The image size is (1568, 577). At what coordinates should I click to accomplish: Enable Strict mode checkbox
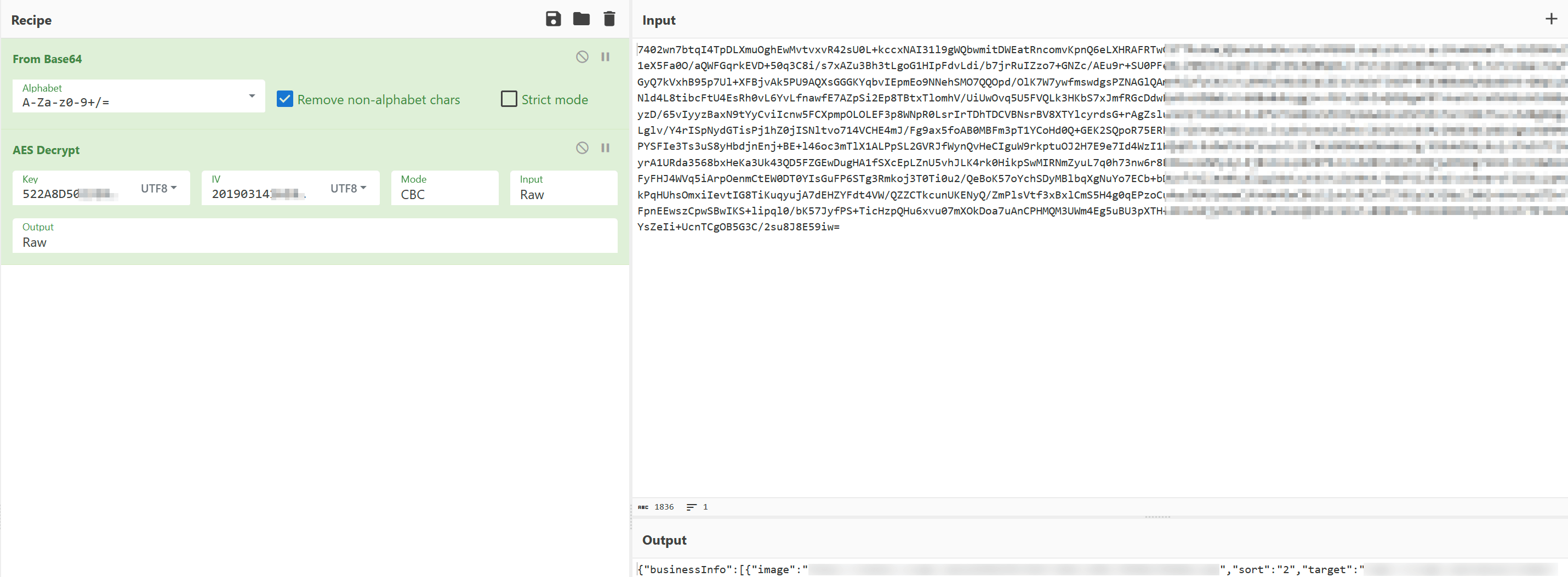508,99
